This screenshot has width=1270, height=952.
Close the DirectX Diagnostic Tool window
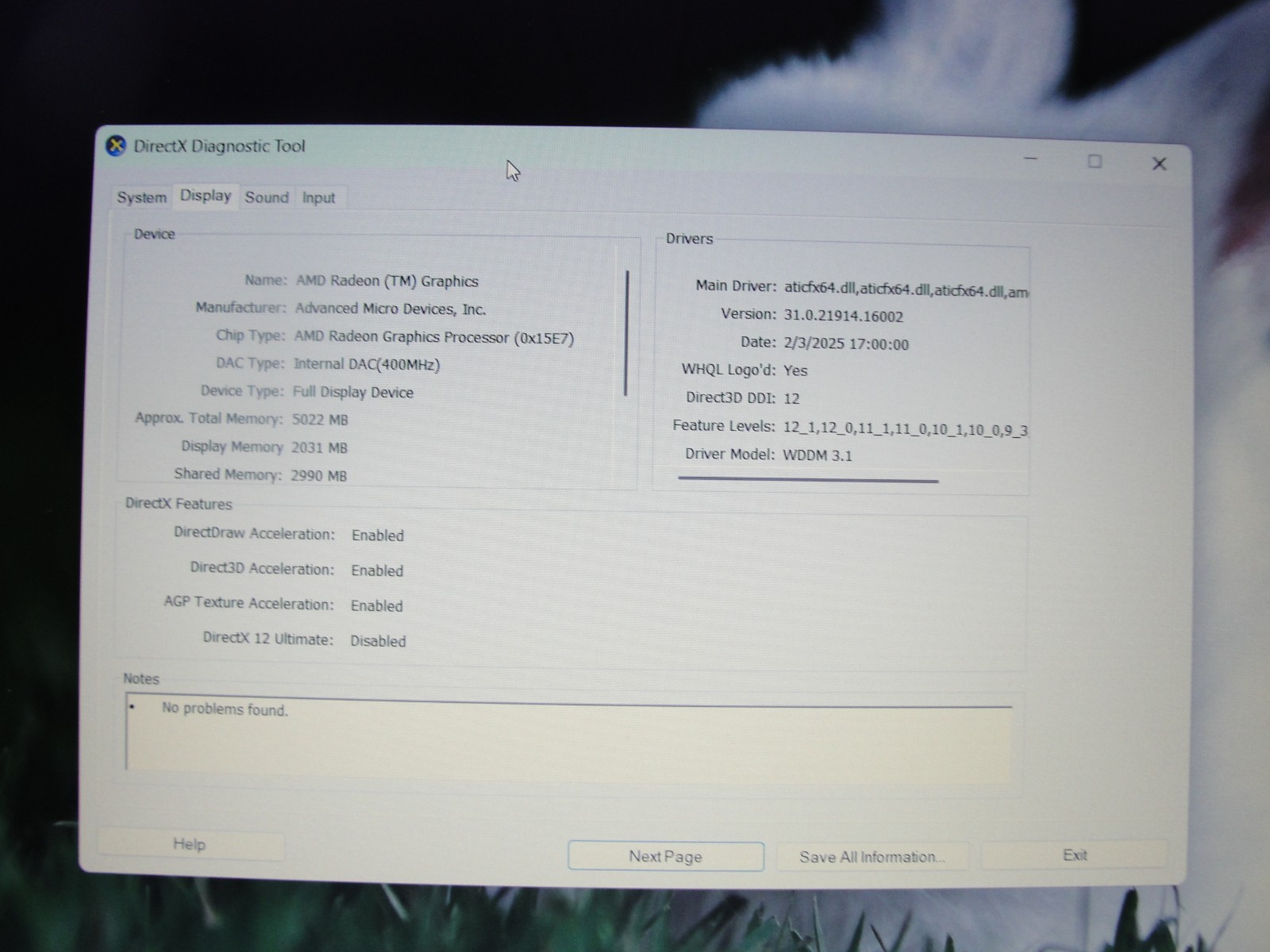pos(1159,163)
